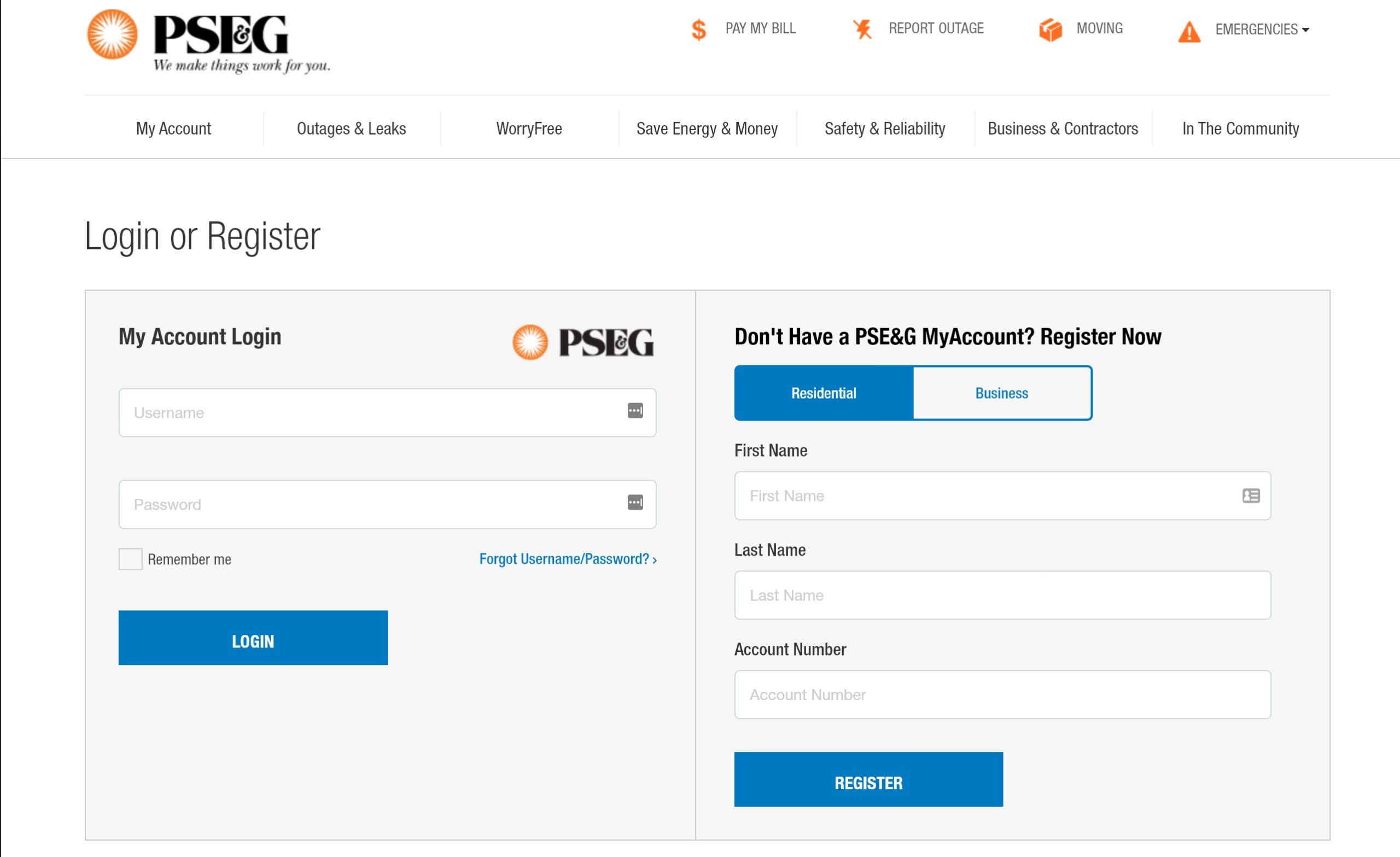Click the dollar sign Pay My Bill icon
Image resolution: width=1400 pixels, height=857 pixels.
point(699,30)
